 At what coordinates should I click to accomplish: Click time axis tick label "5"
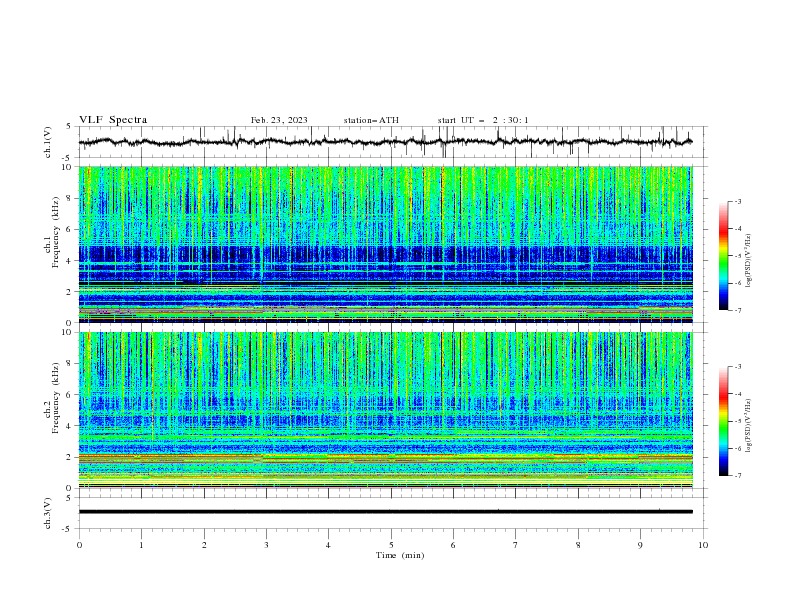[x=391, y=545]
